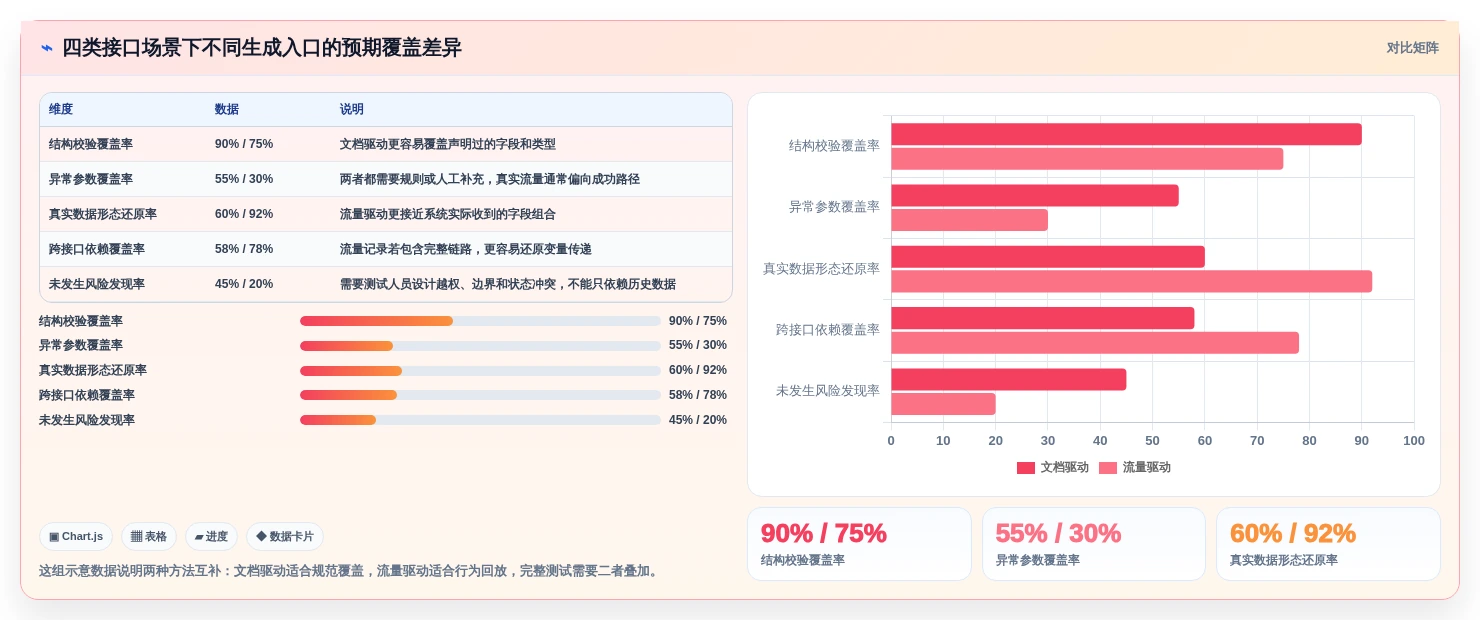Select the 数据卡片 chip
Viewport: 1480px width, 620px height.
pyautogui.click(x=285, y=537)
